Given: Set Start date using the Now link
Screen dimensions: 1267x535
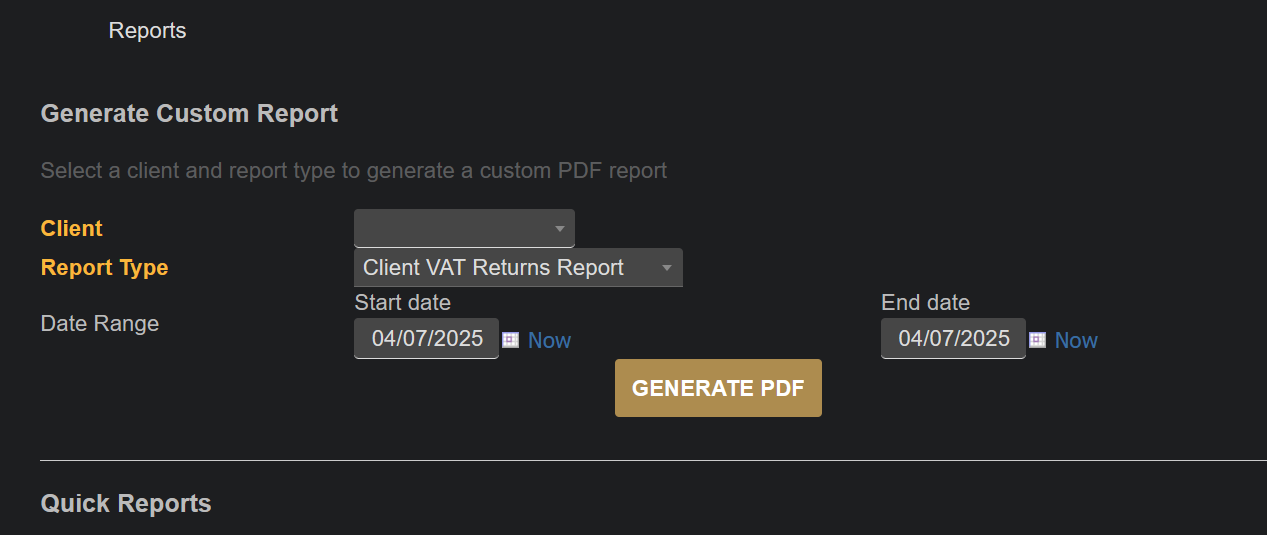Looking at the screenshot, I should (549, 340).
